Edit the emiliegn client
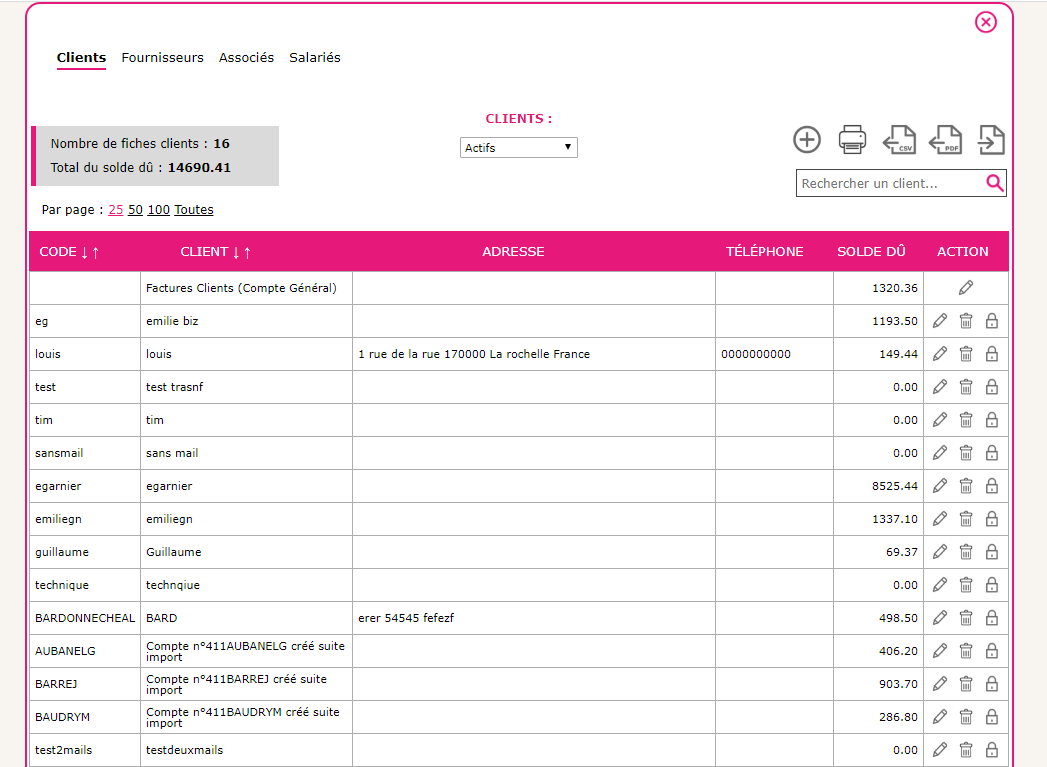 coord(939,519)
